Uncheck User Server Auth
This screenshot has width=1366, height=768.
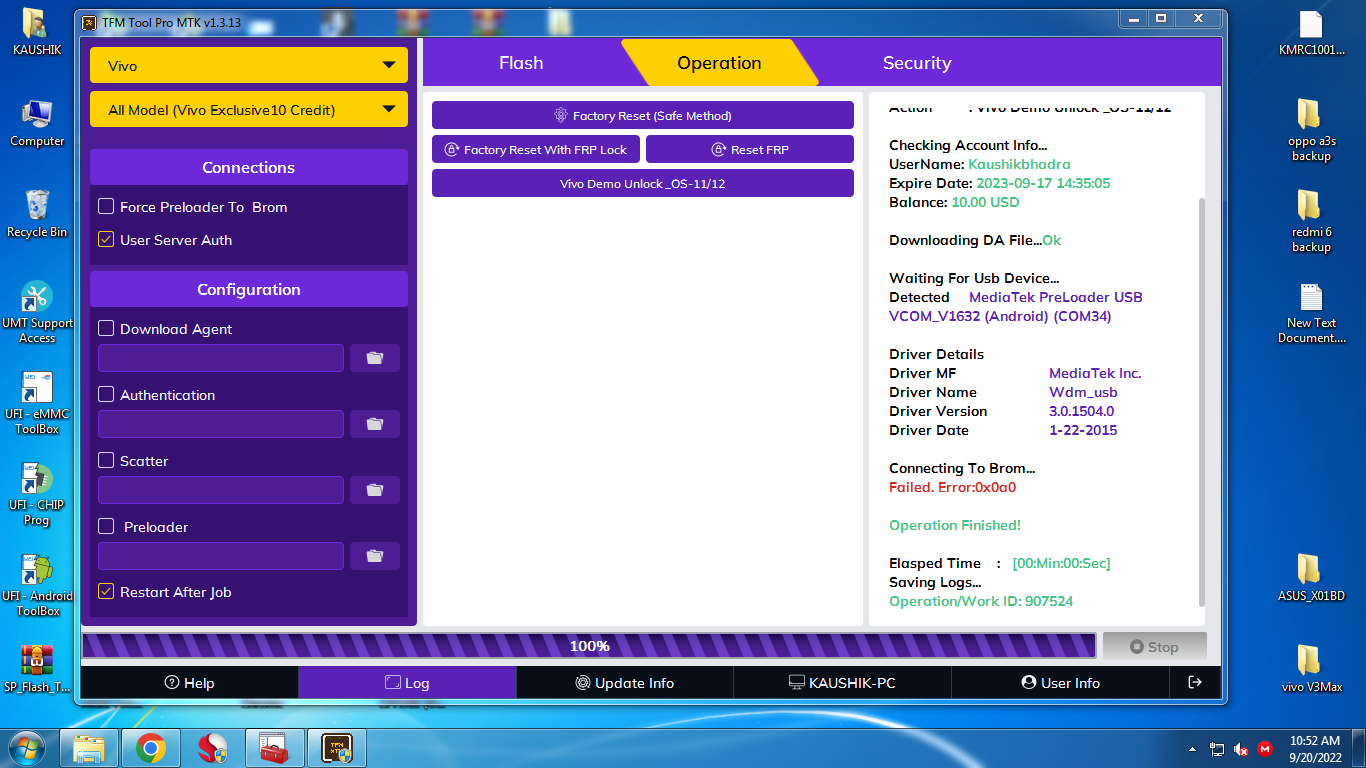(106, 240)
